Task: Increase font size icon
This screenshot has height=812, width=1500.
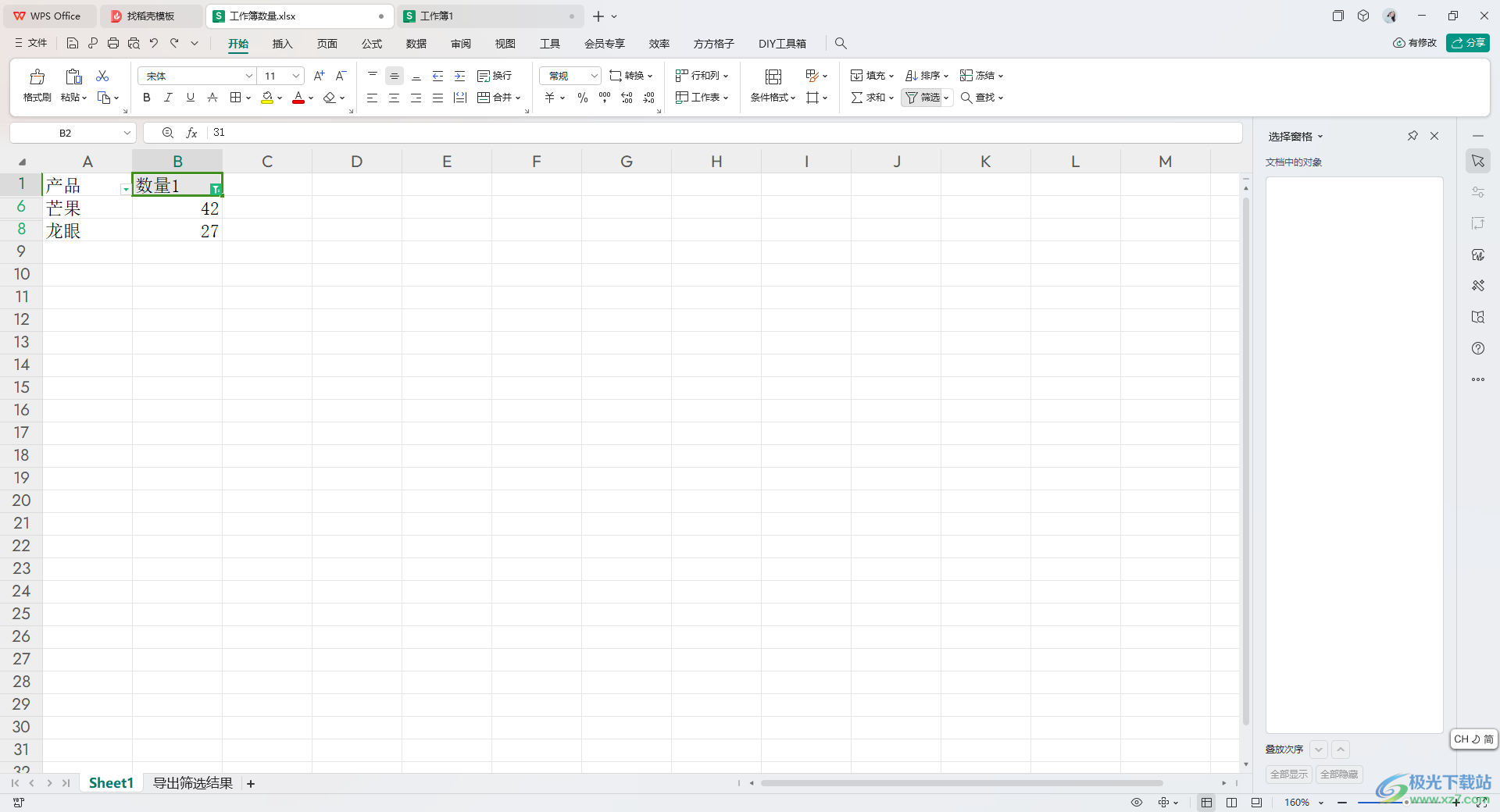Action: click(319, 76)
